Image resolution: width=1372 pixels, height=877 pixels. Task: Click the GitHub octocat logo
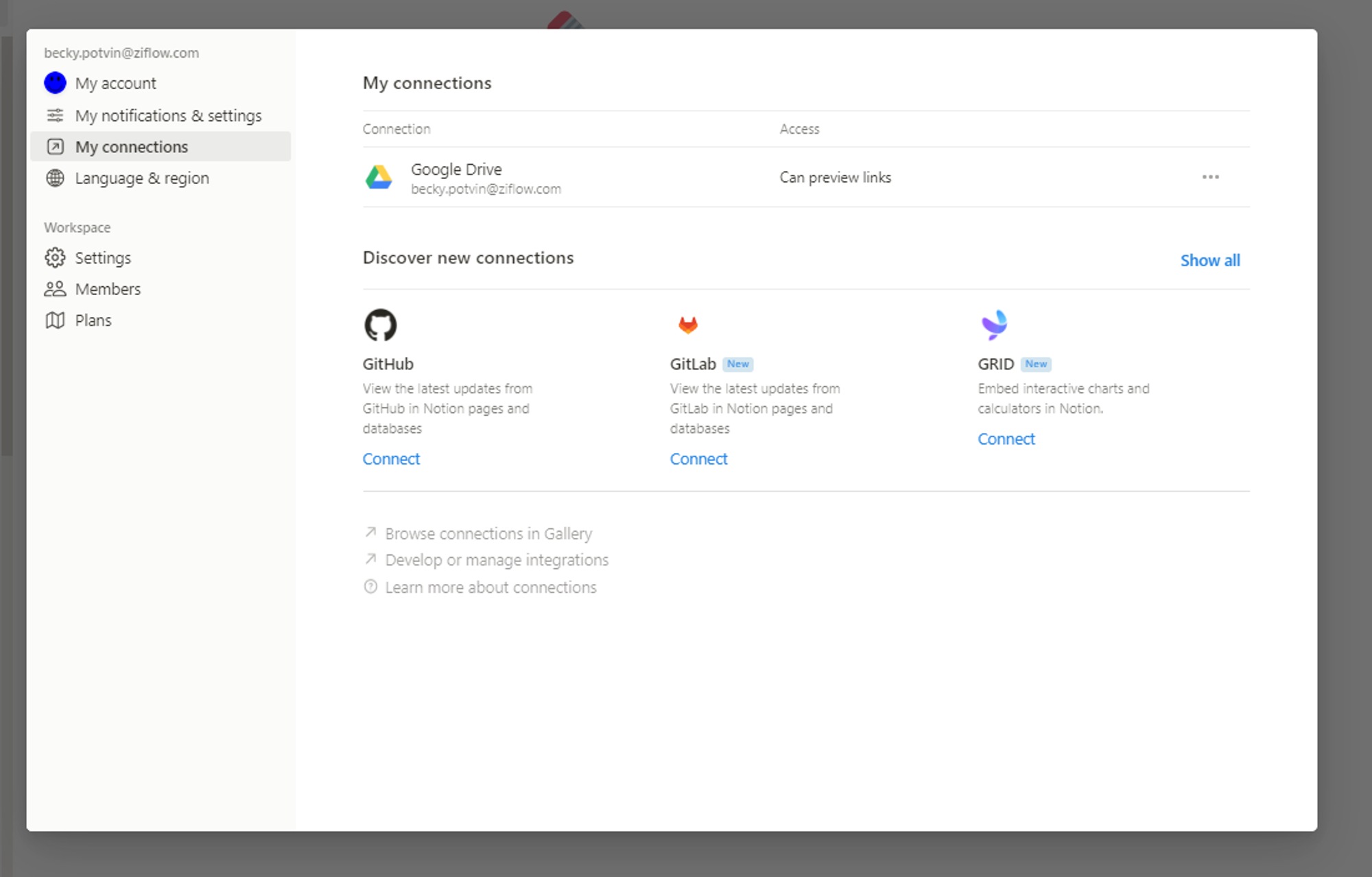coord(380,325)
